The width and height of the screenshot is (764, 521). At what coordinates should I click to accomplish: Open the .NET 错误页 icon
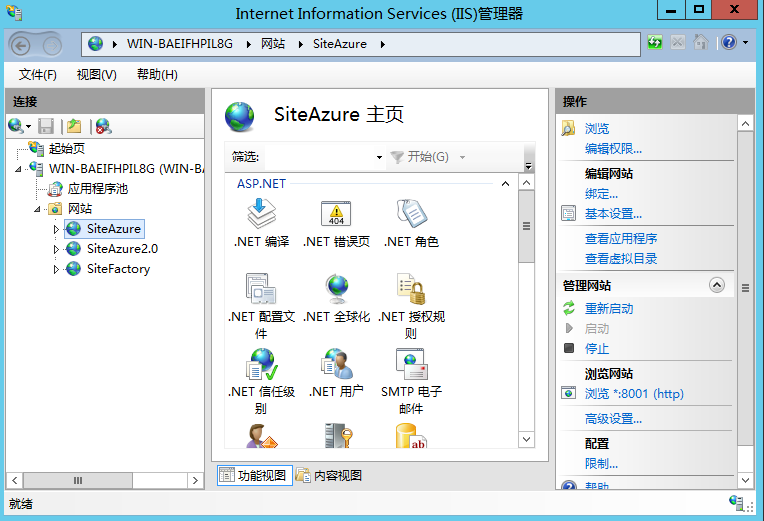pos(336,214)
